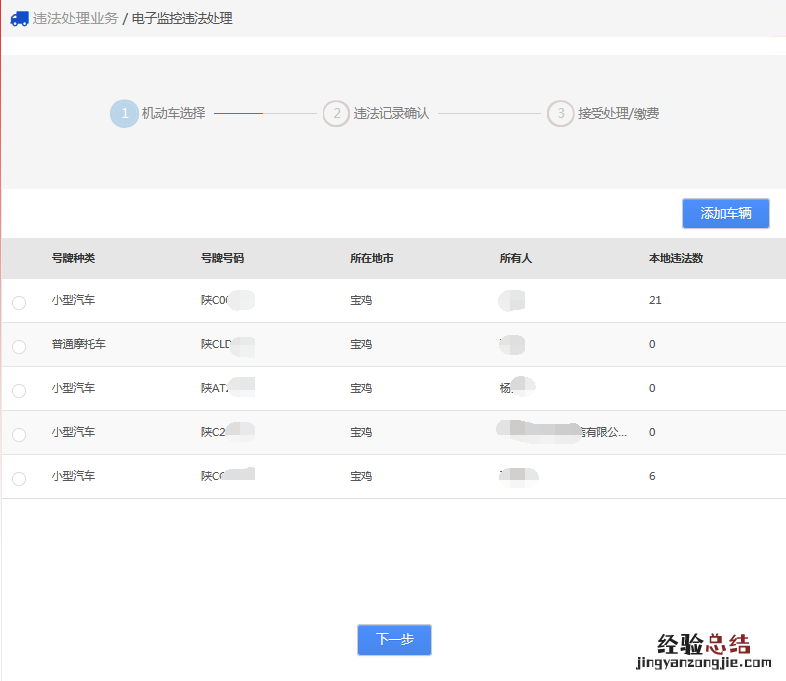Go to the 违法记录确认 step label
This screenshot has width=786, height=681.
[x=391, y=114]
